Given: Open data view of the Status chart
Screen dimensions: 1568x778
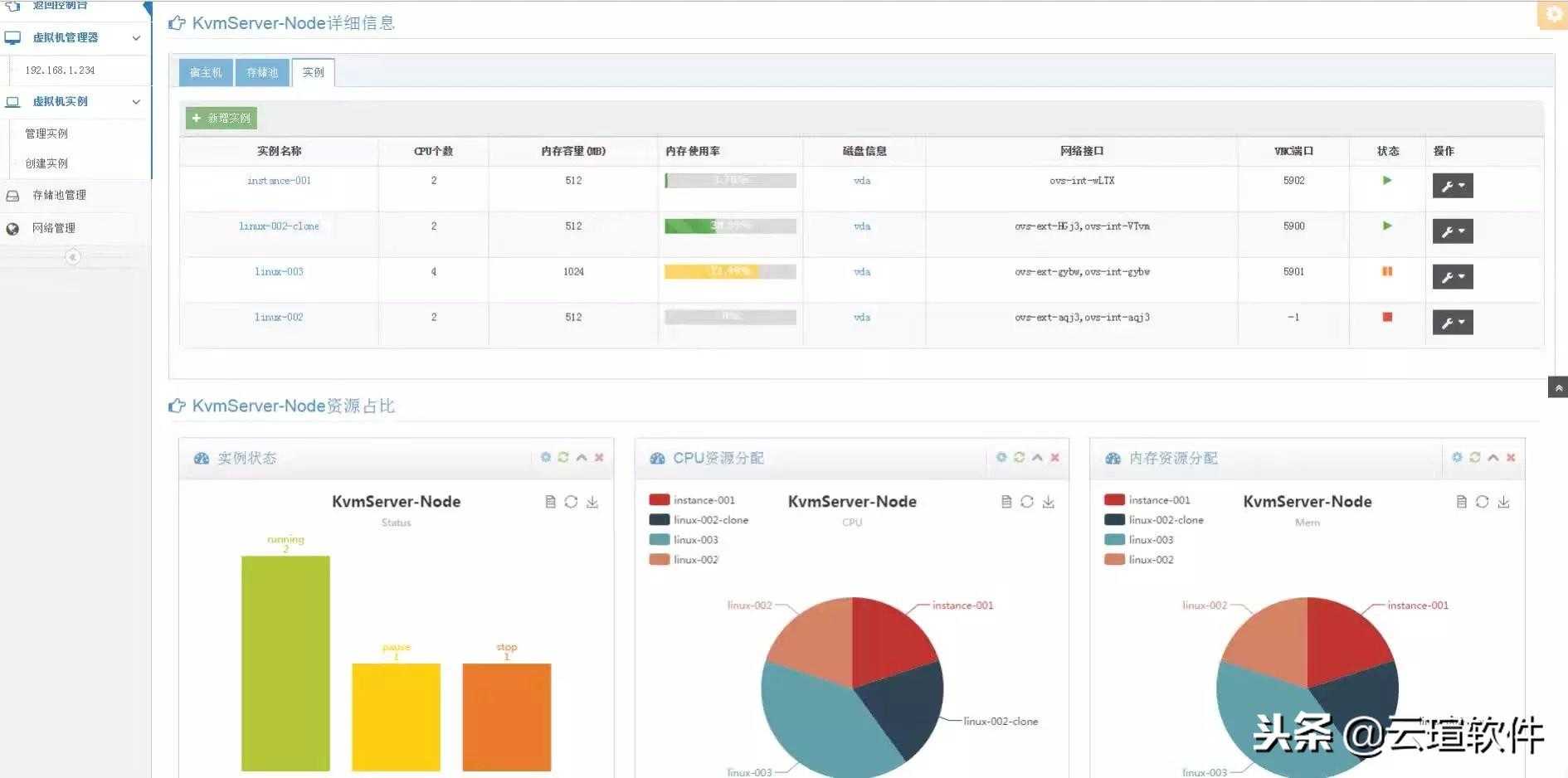Looking at the screenshot, I should coord(550,502).
